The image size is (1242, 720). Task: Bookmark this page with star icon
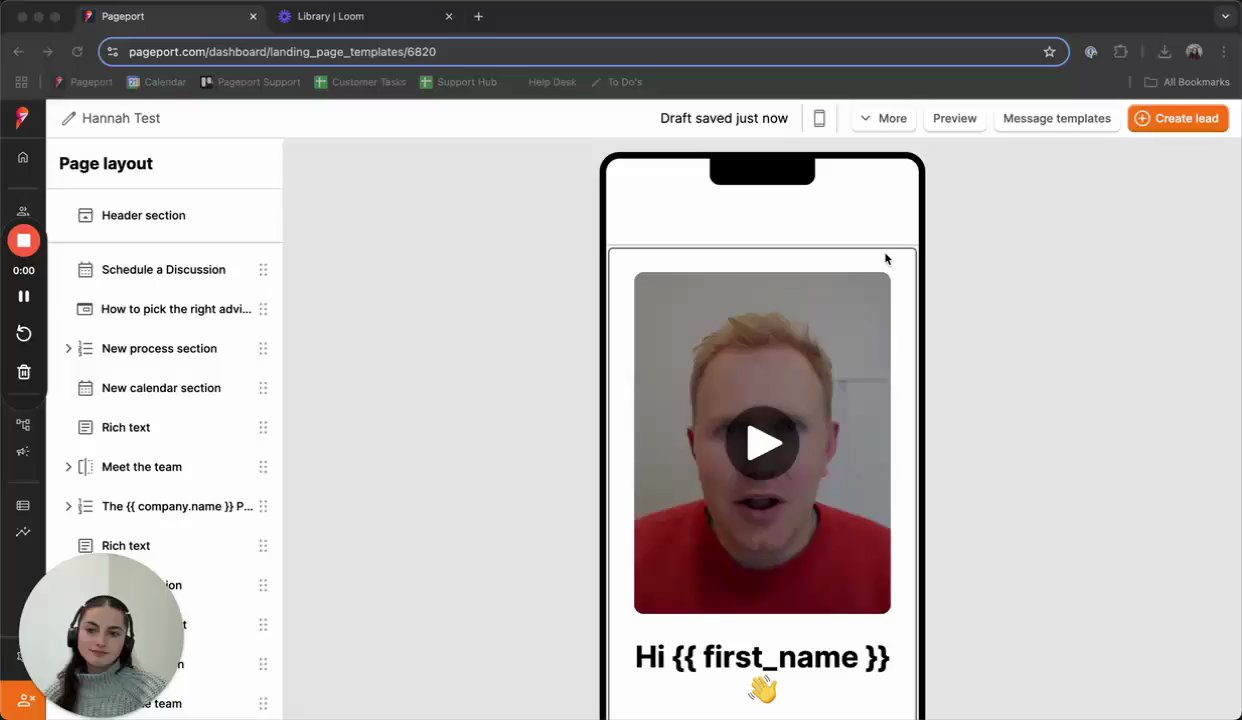(1049, 52)
